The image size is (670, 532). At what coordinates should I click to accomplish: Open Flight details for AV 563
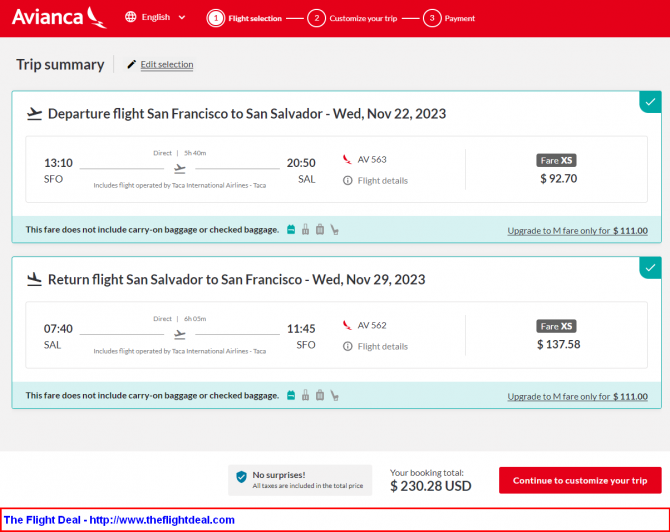tap(382, 181)
